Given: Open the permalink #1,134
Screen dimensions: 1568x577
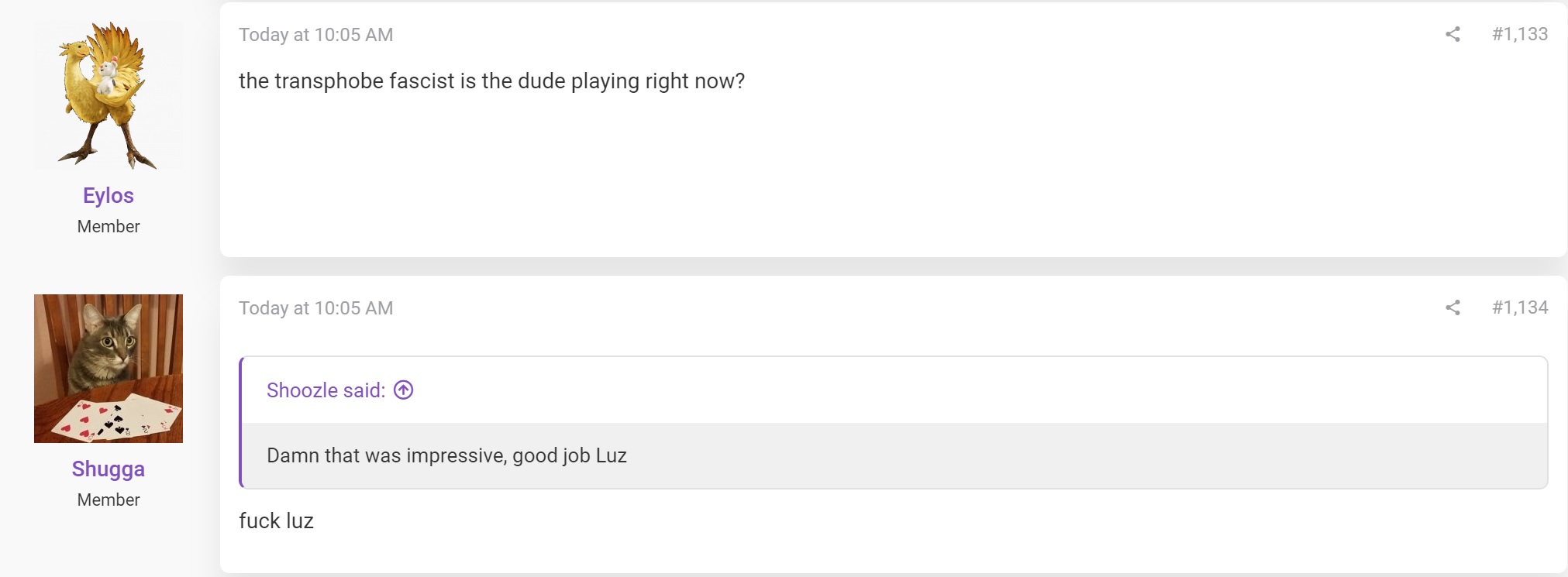Looking at the screenshot, I should 1519,307.
